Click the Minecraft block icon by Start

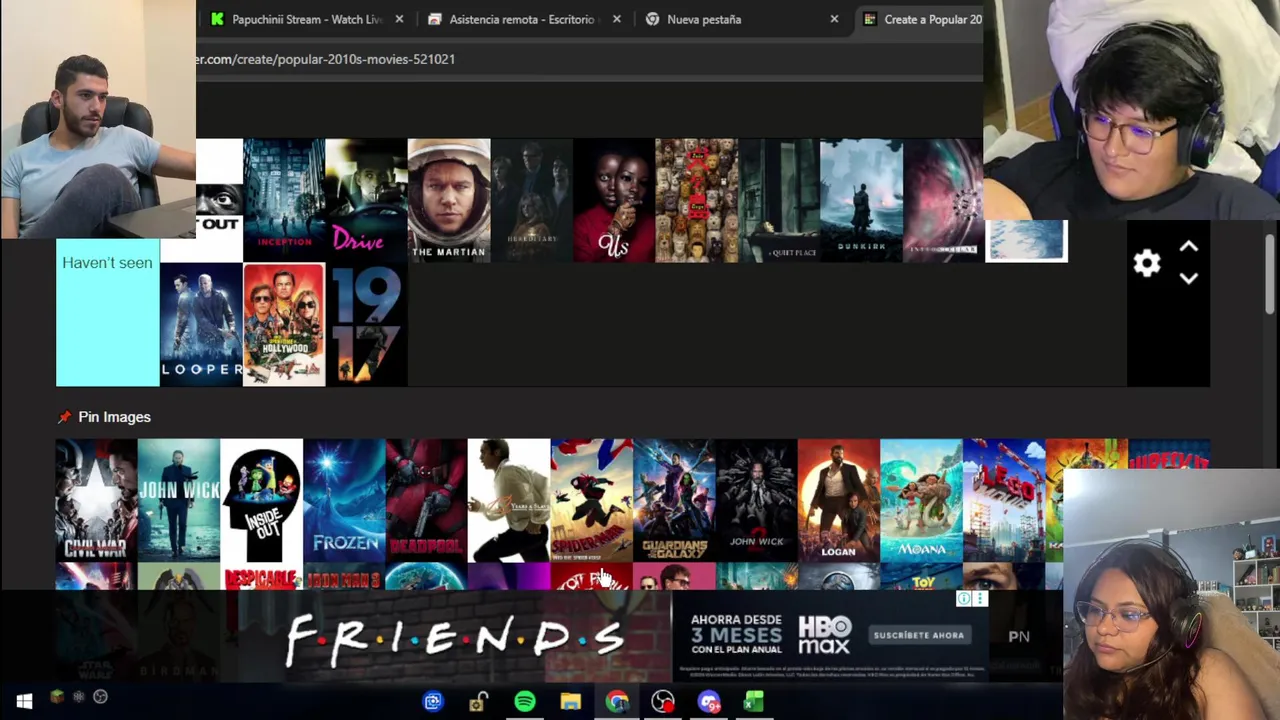(56, 697)
